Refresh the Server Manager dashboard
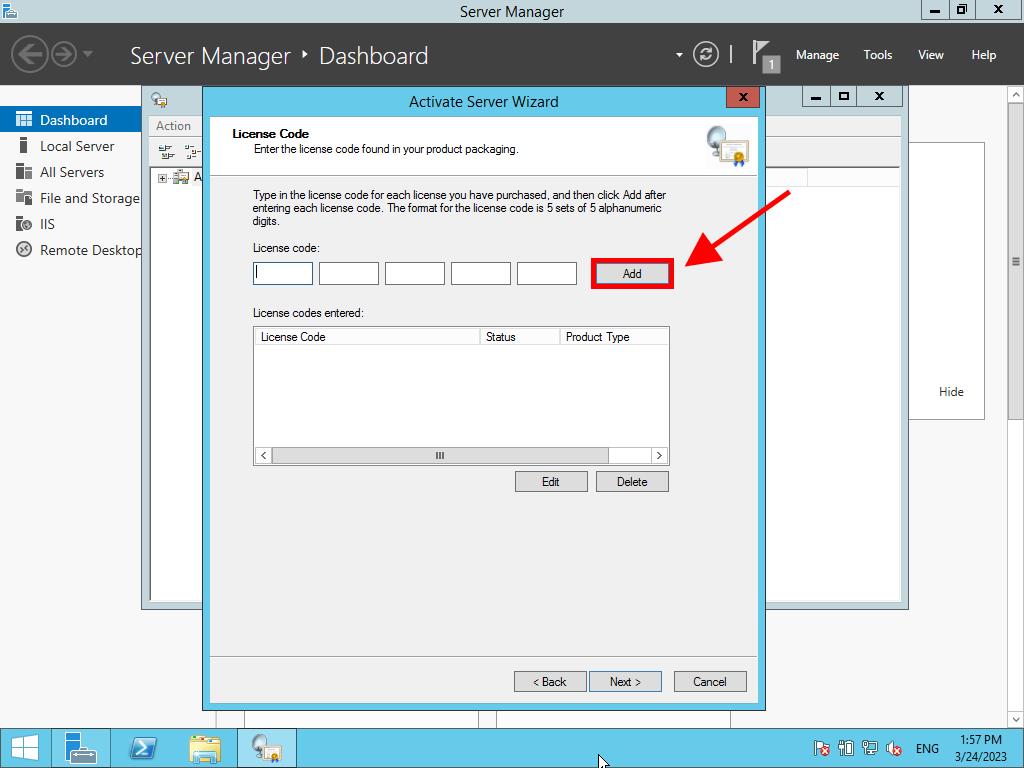Image resolution: width=1024 pixels, height=768 pixels. pos(705,54)
